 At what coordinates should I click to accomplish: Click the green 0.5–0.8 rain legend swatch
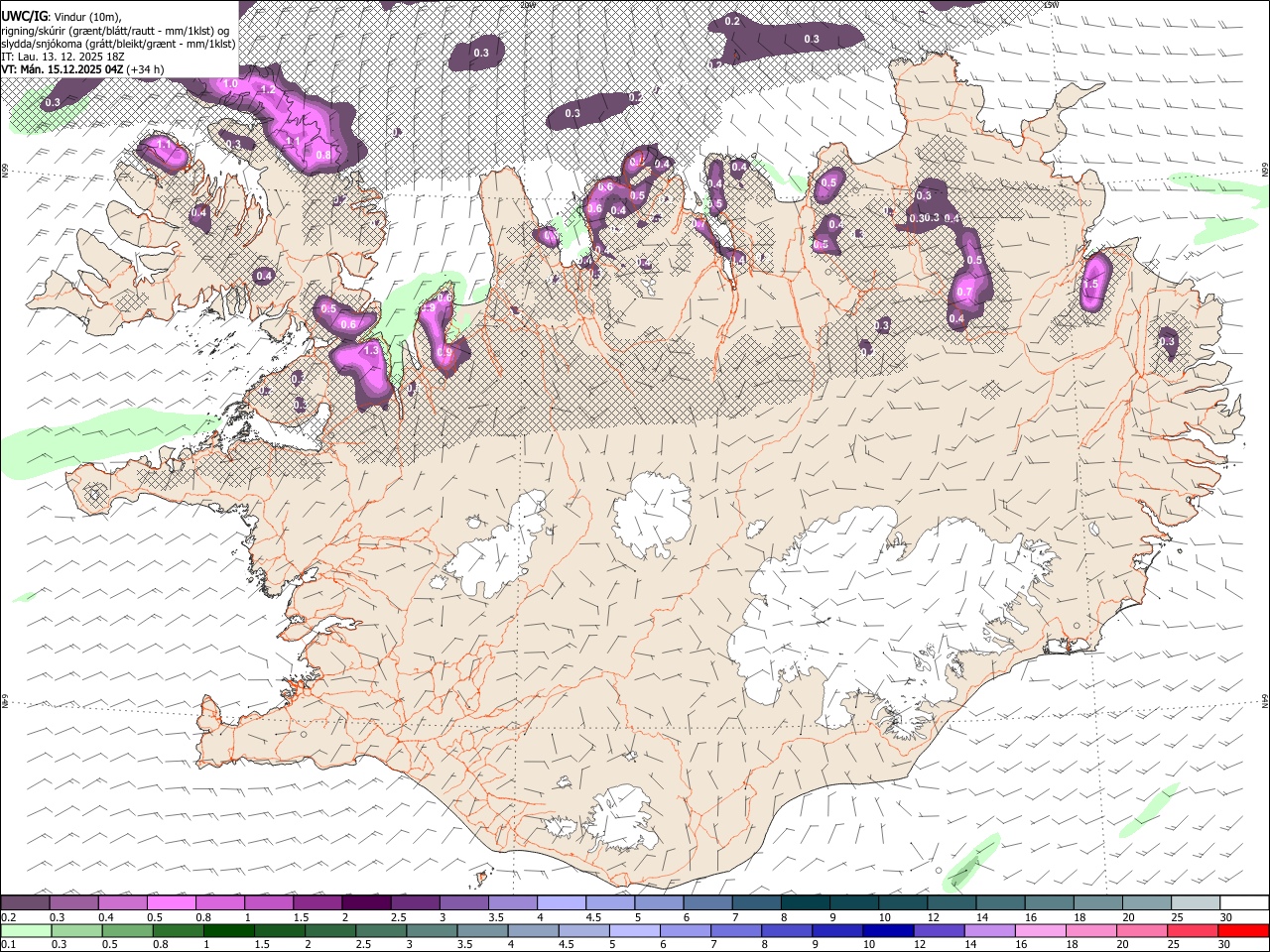pyautogui.click(x=126, y=931)
